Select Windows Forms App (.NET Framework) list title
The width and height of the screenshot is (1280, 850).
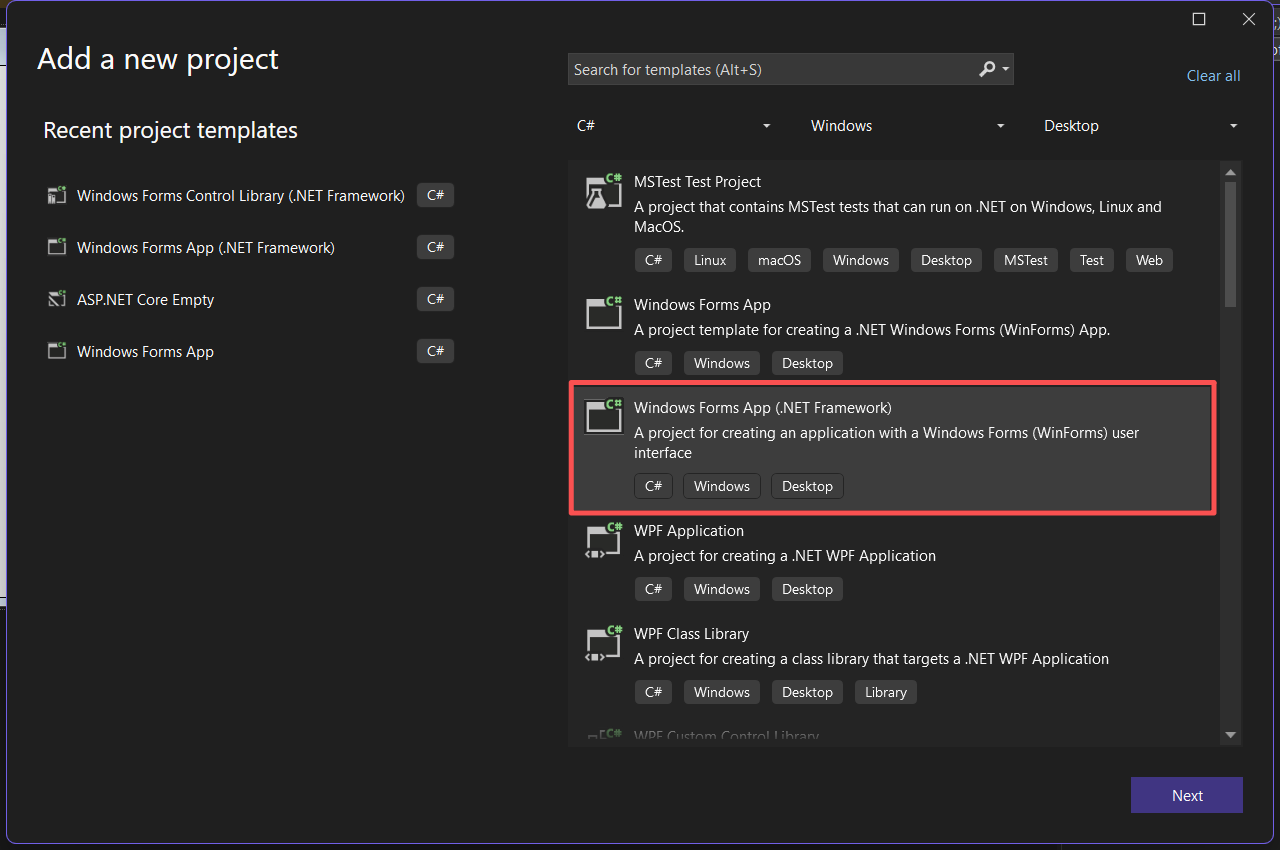[x=762, y=408]
